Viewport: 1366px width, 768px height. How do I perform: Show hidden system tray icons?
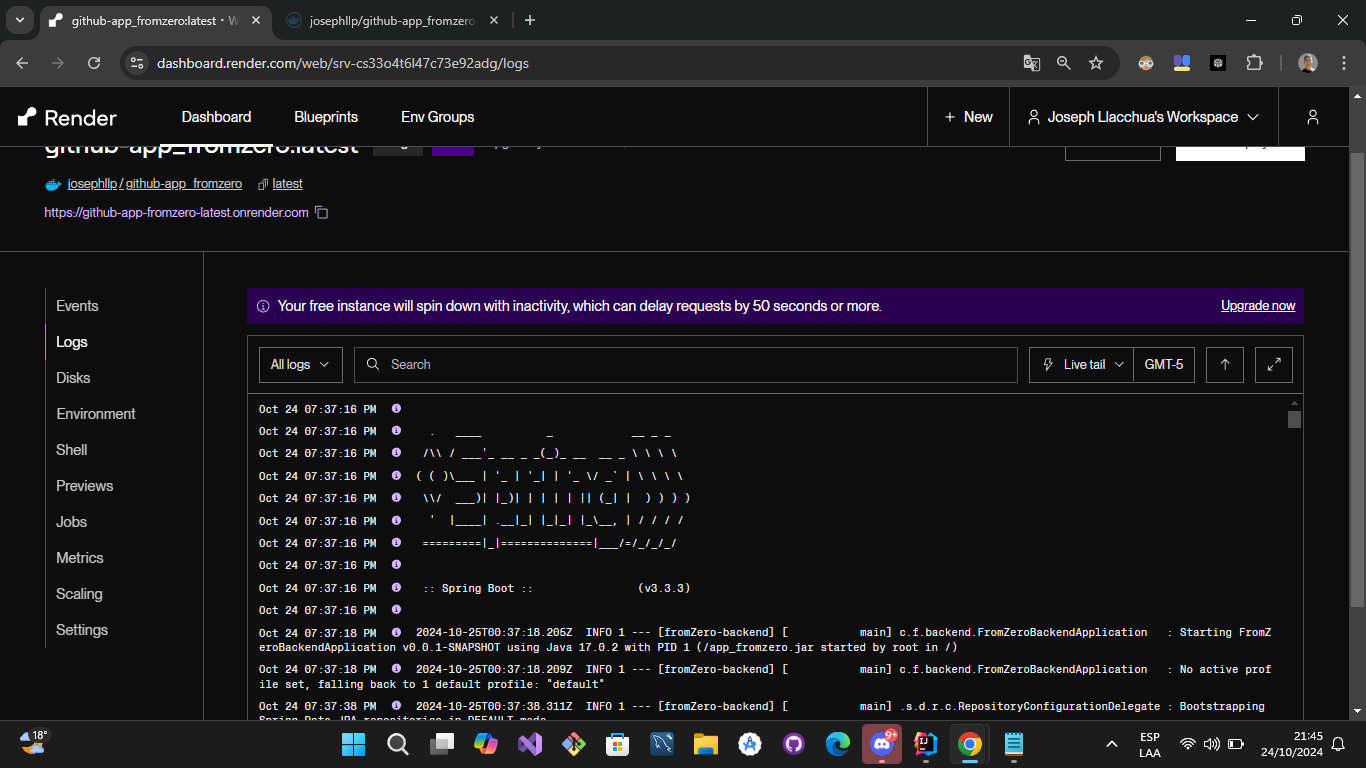(1111, 744)
